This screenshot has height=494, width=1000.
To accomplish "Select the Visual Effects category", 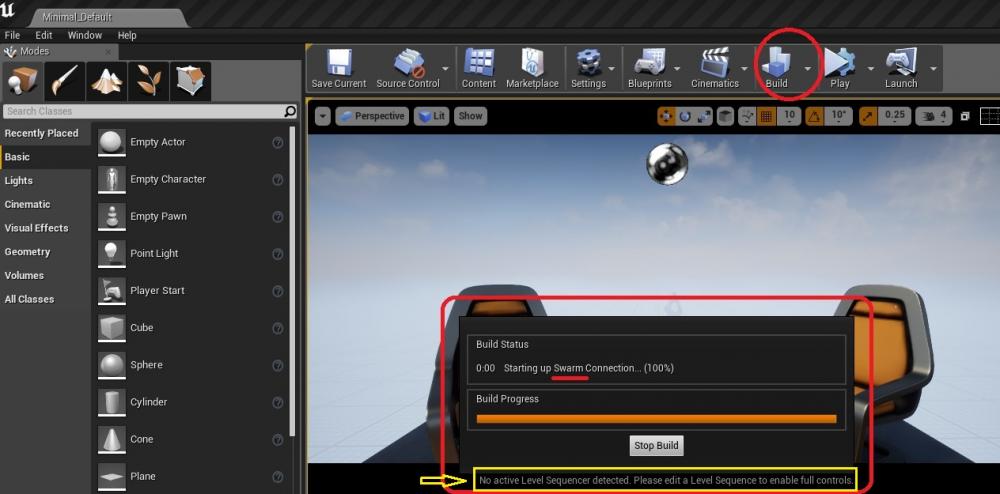I will pyautogui.click(x=45, y=228).
